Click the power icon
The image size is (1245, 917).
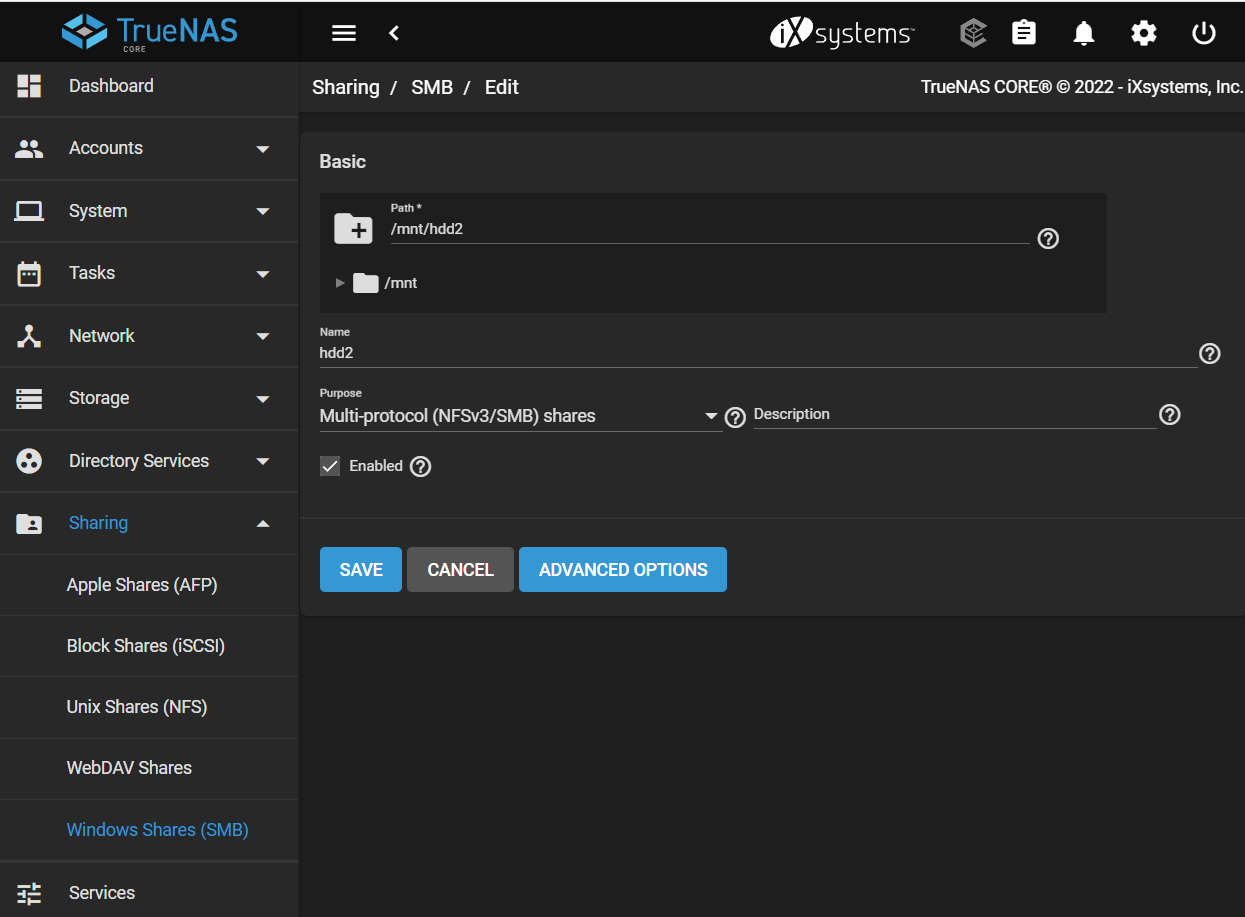1204,33
